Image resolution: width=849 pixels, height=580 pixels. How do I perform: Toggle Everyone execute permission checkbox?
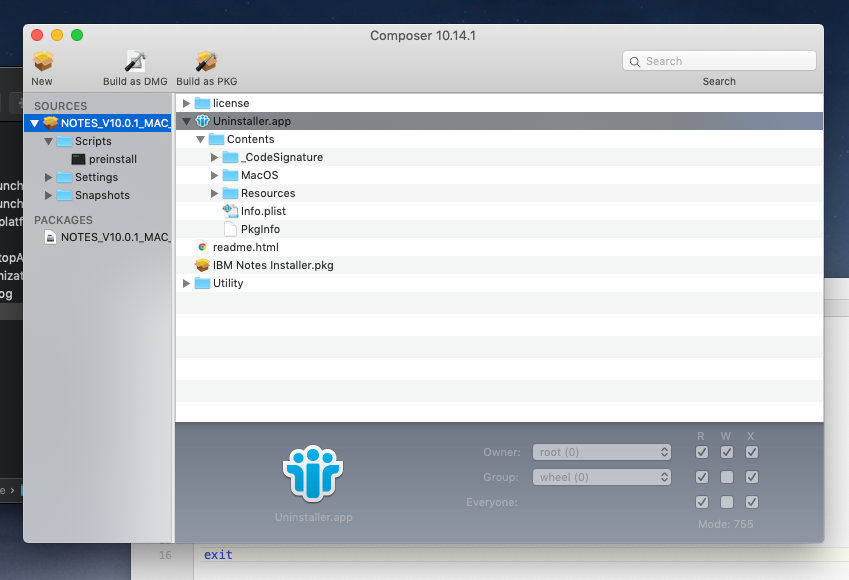point(752,502)
